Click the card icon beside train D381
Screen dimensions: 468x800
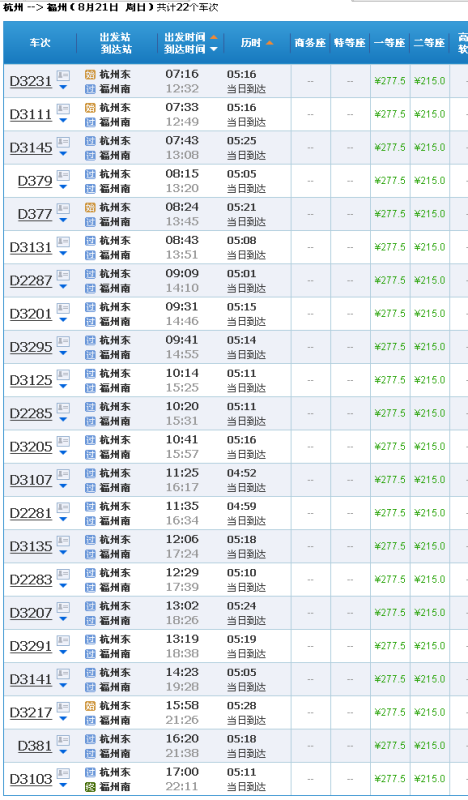63,740
